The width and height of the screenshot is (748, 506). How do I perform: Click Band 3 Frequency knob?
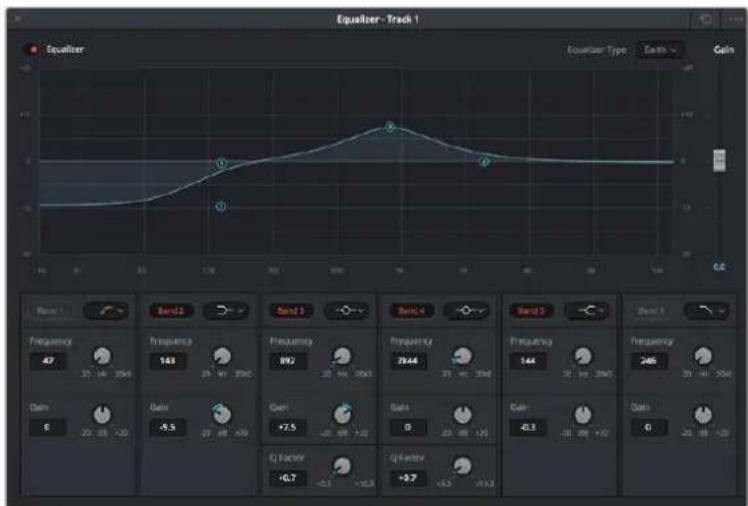tap(342, 356)
